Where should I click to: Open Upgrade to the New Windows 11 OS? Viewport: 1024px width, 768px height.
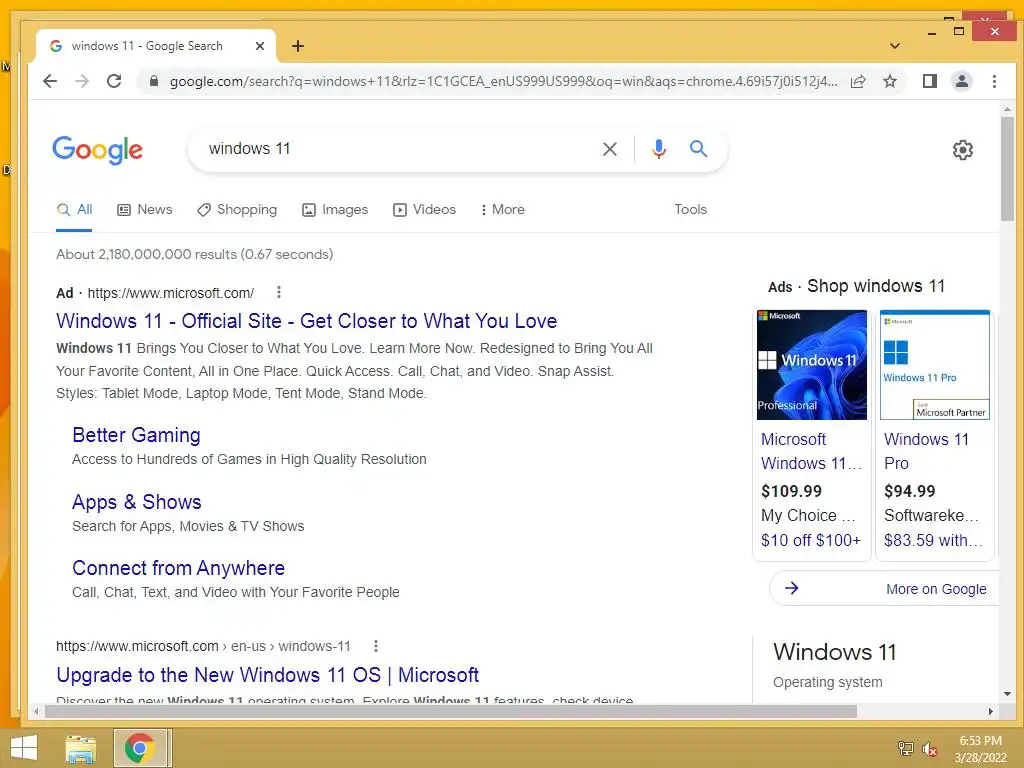(268, 675)
